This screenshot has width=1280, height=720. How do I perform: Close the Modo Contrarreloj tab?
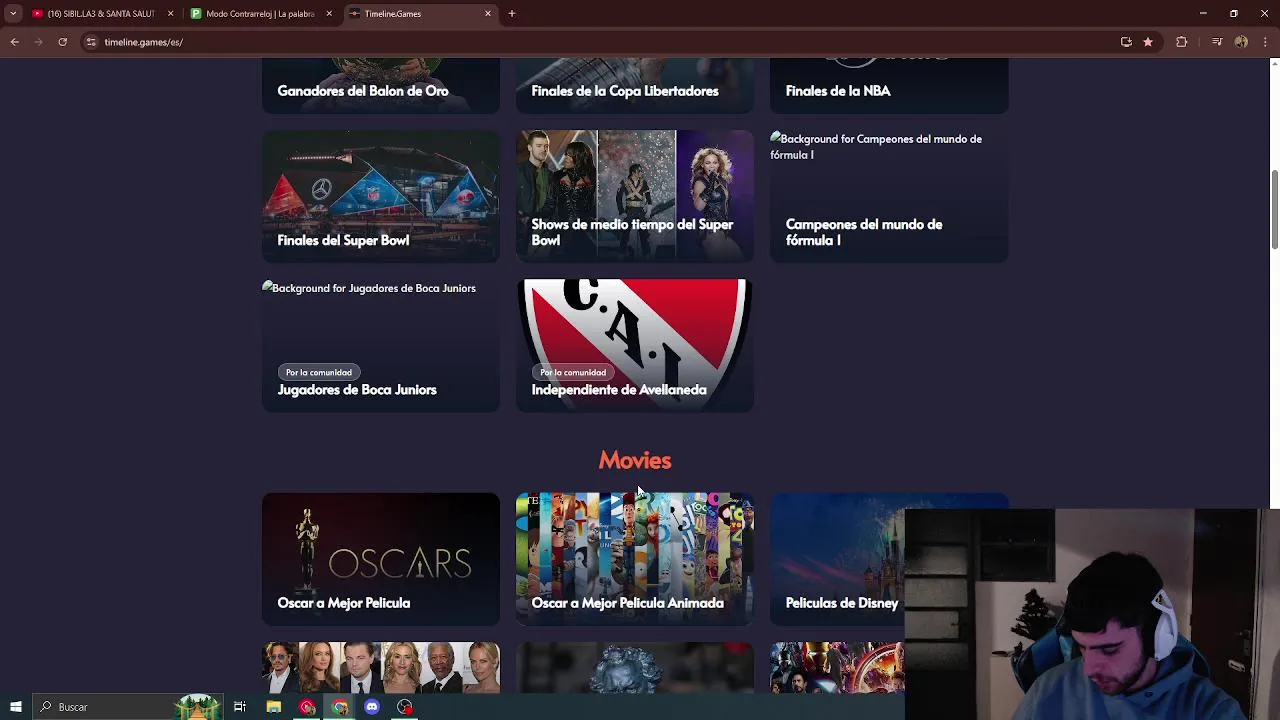click(x=329, y=13)
